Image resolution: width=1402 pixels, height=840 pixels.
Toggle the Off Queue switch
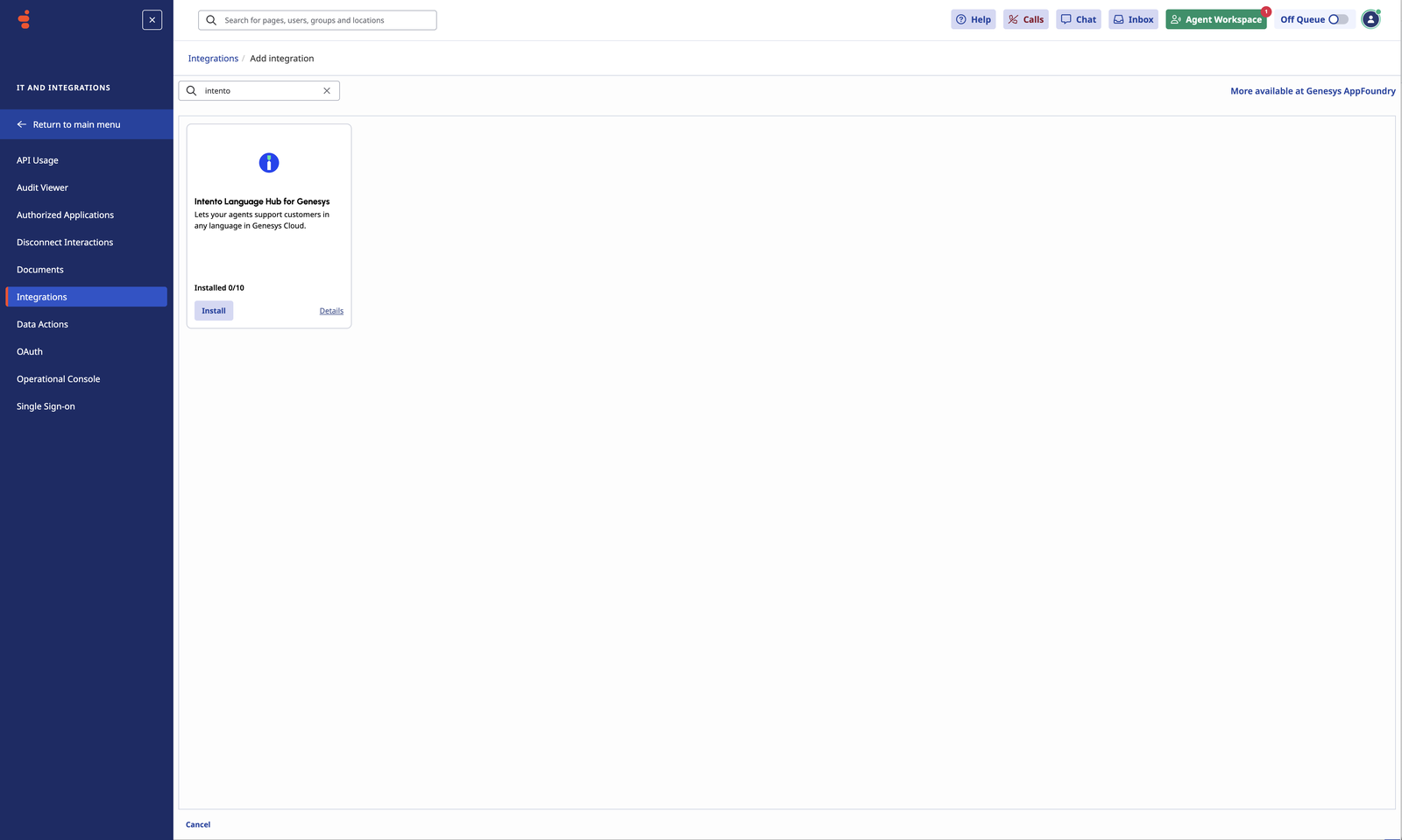(1337, 19)
